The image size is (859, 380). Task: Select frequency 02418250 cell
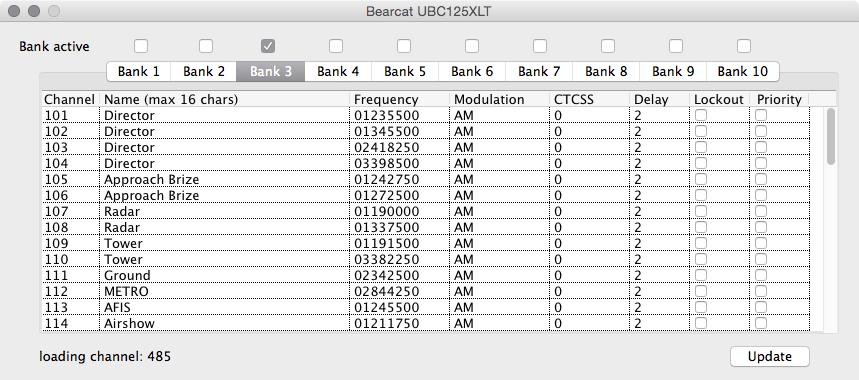pos(399,147)
